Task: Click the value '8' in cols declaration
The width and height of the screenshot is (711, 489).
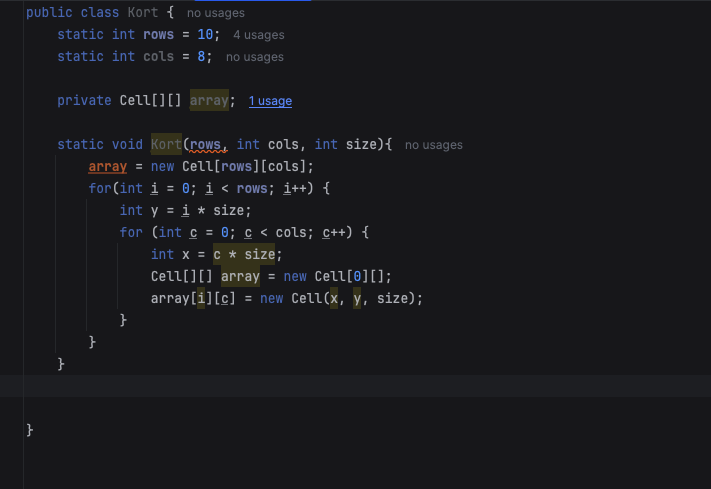Action: 201,56
